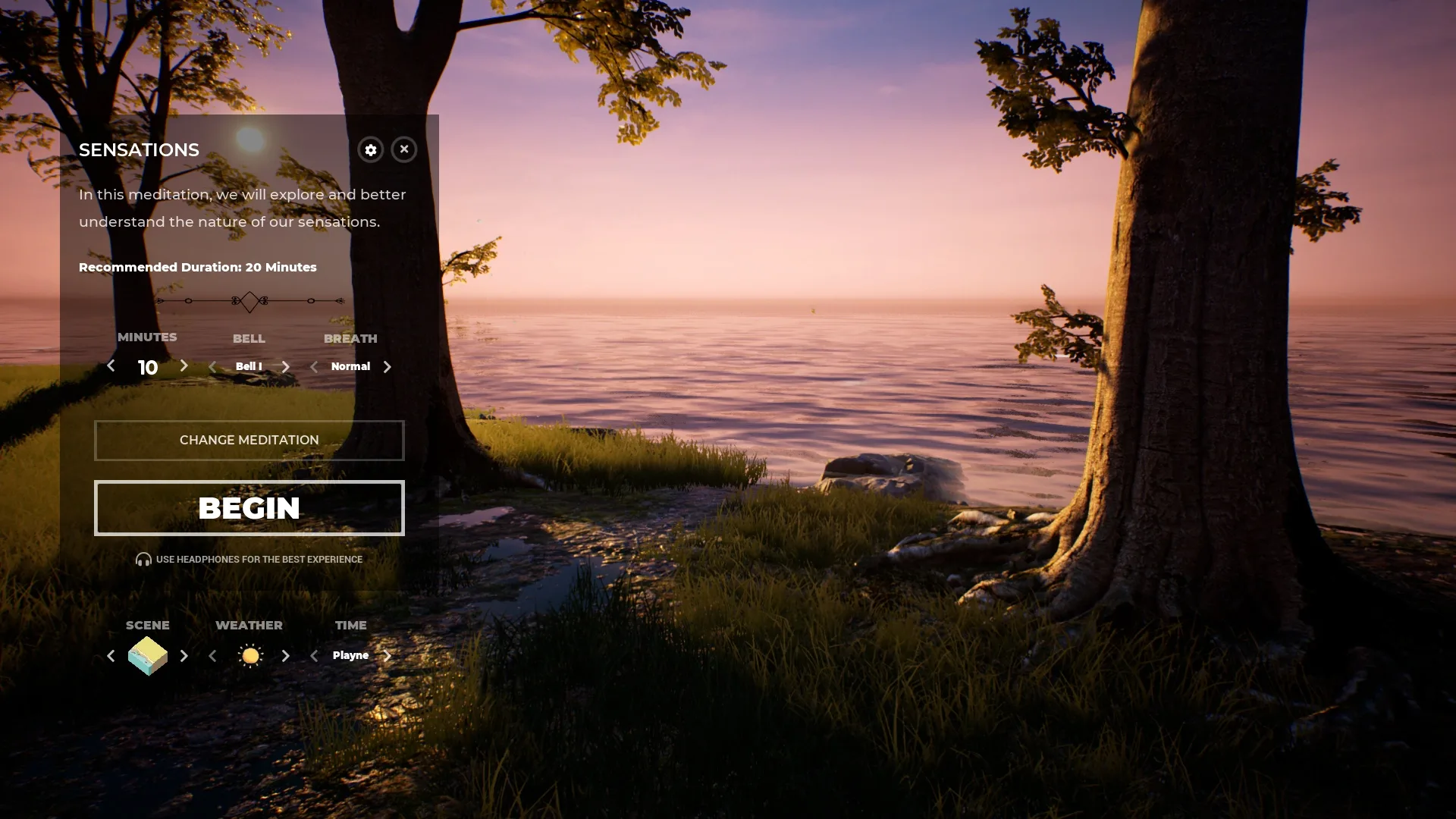Decrease minutes with the left arrow

(111, 366)
